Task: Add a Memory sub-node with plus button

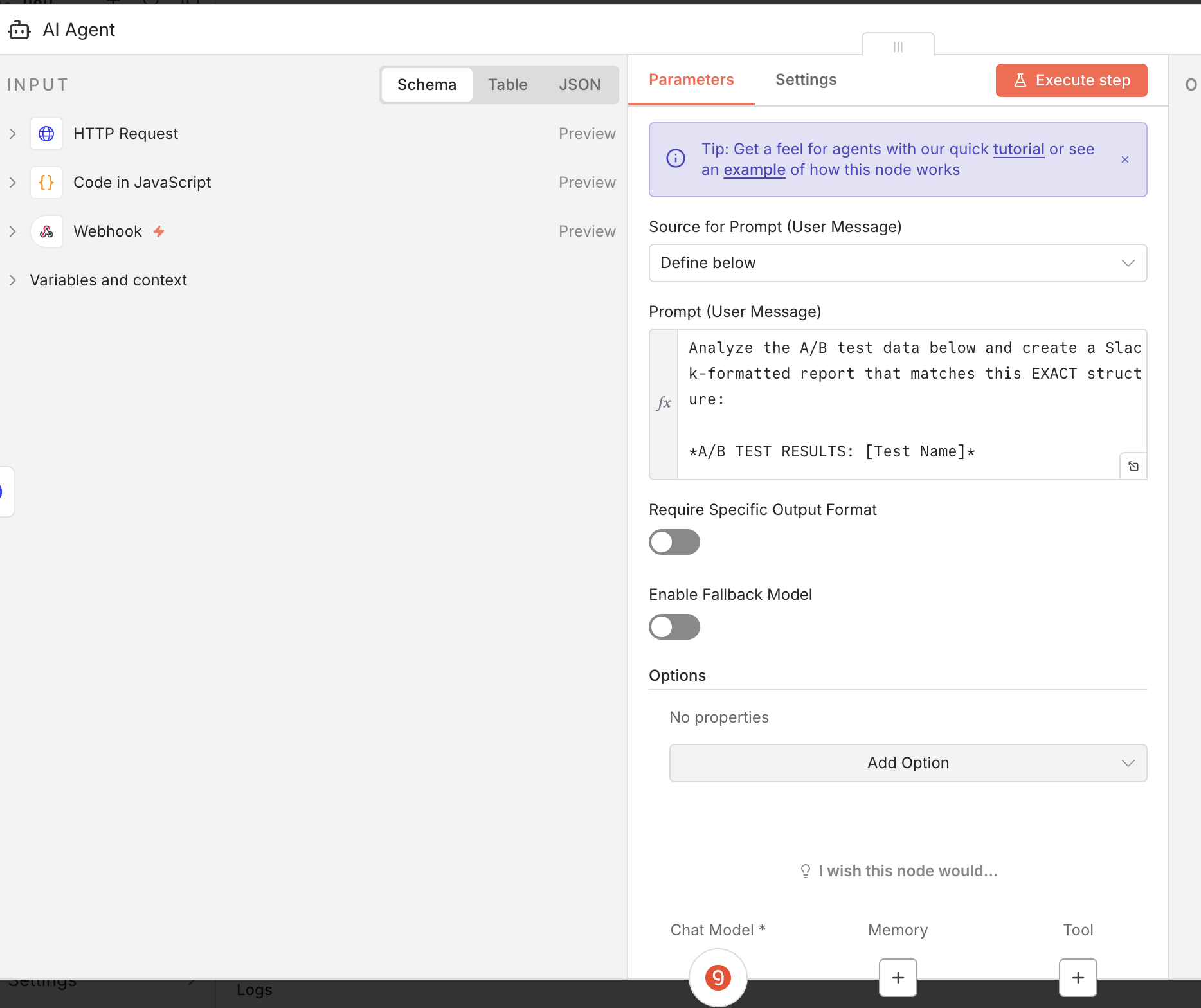Action: (x=898, y=977)
